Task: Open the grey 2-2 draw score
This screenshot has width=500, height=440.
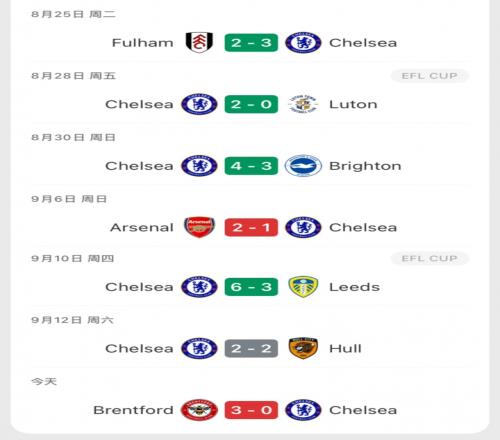Action: (x=251, y=348)
